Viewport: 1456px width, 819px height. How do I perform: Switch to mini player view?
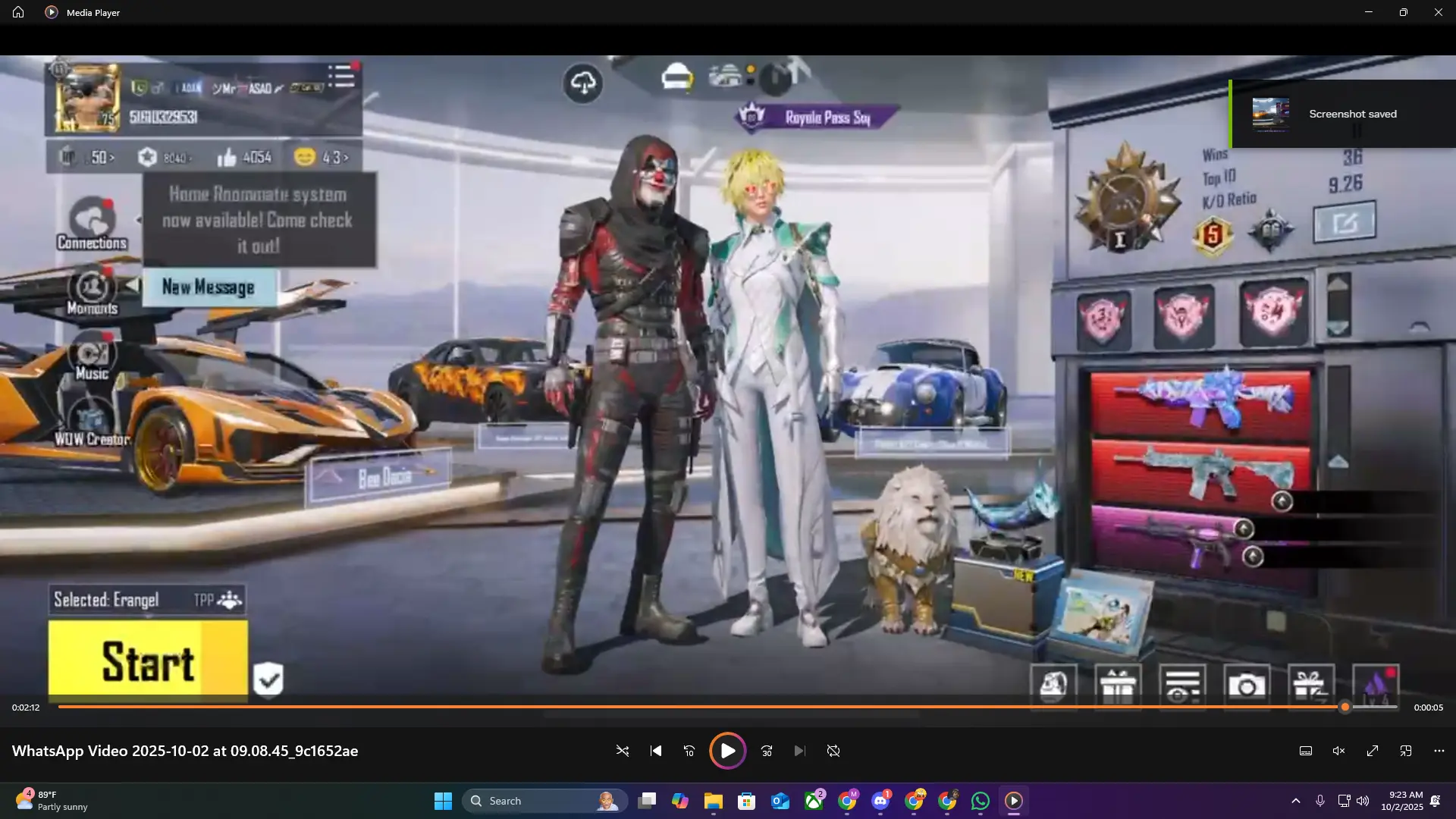[x=1406, y=751]
